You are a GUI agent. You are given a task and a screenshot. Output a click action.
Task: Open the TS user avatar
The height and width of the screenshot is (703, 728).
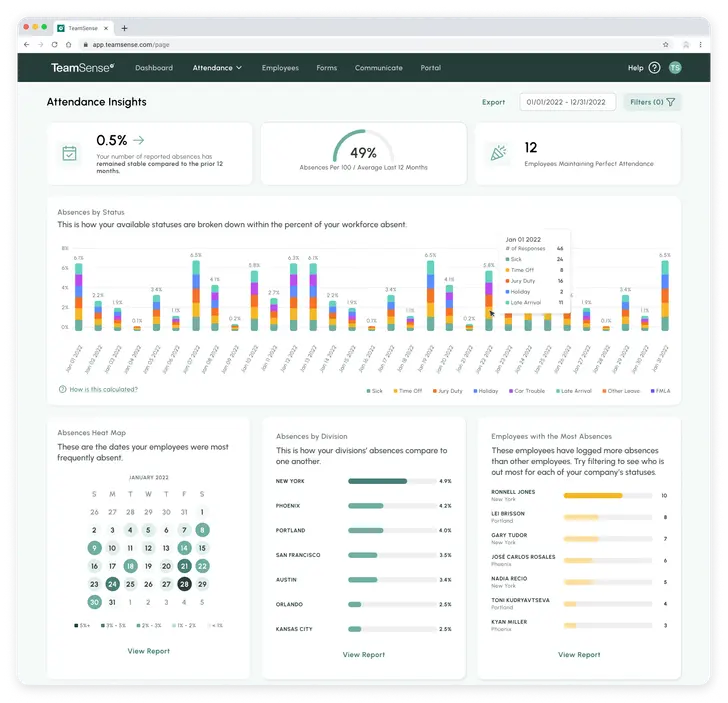675,68
